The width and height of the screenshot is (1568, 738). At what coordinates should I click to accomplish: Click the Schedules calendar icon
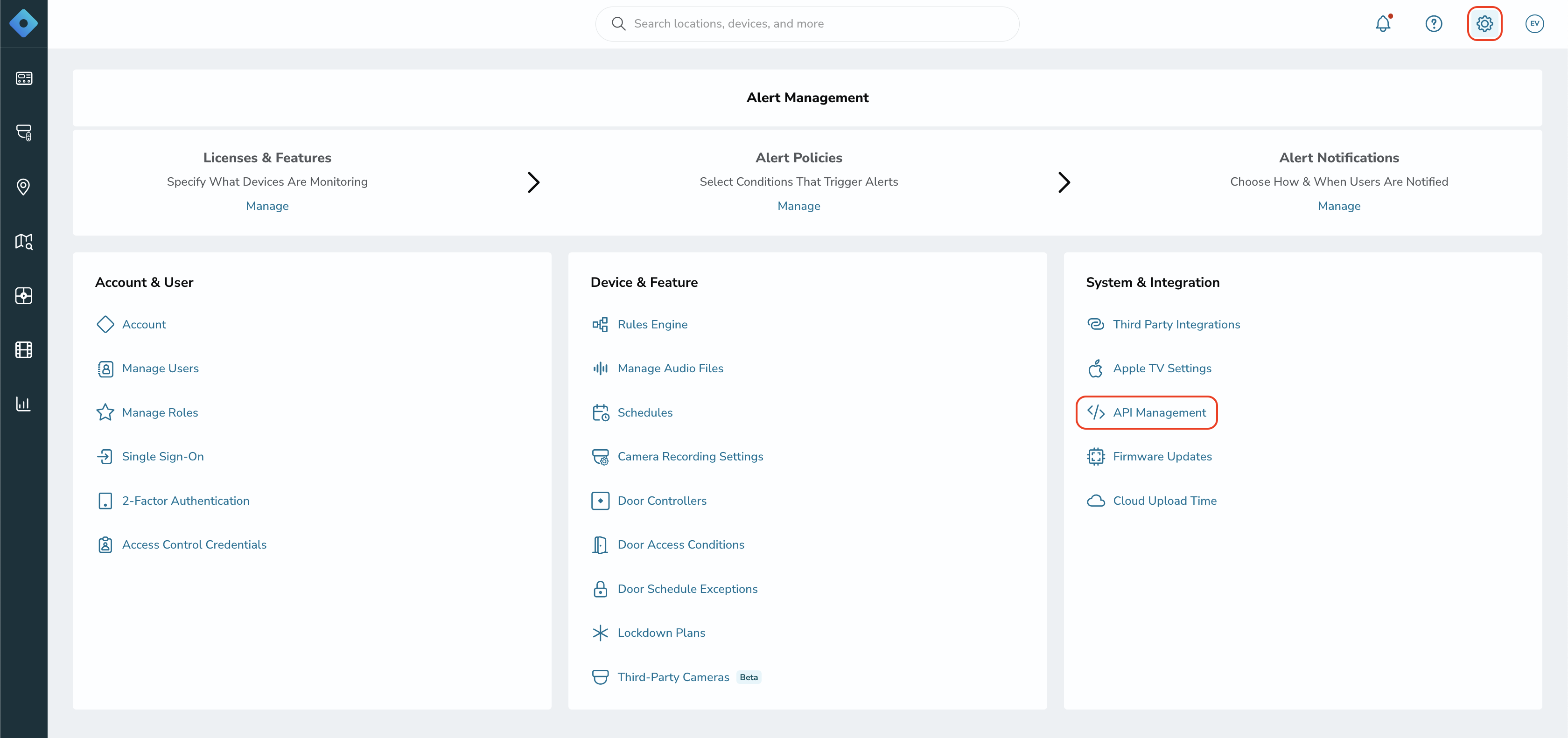click(601, 412)
